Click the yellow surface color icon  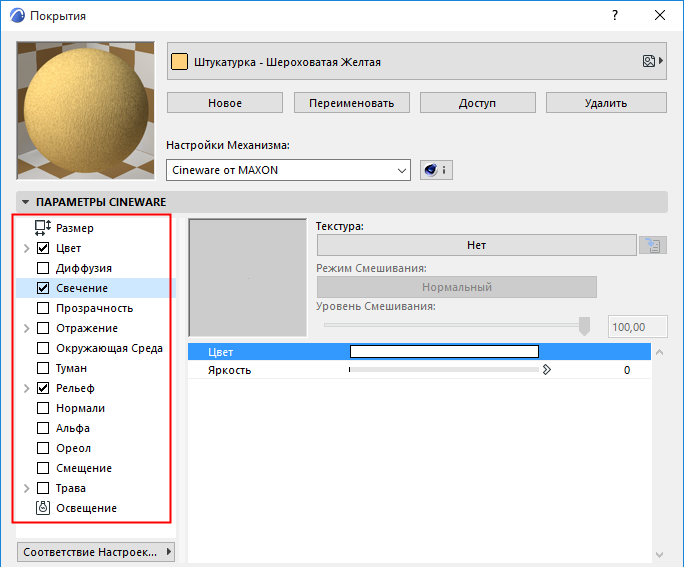179,62
